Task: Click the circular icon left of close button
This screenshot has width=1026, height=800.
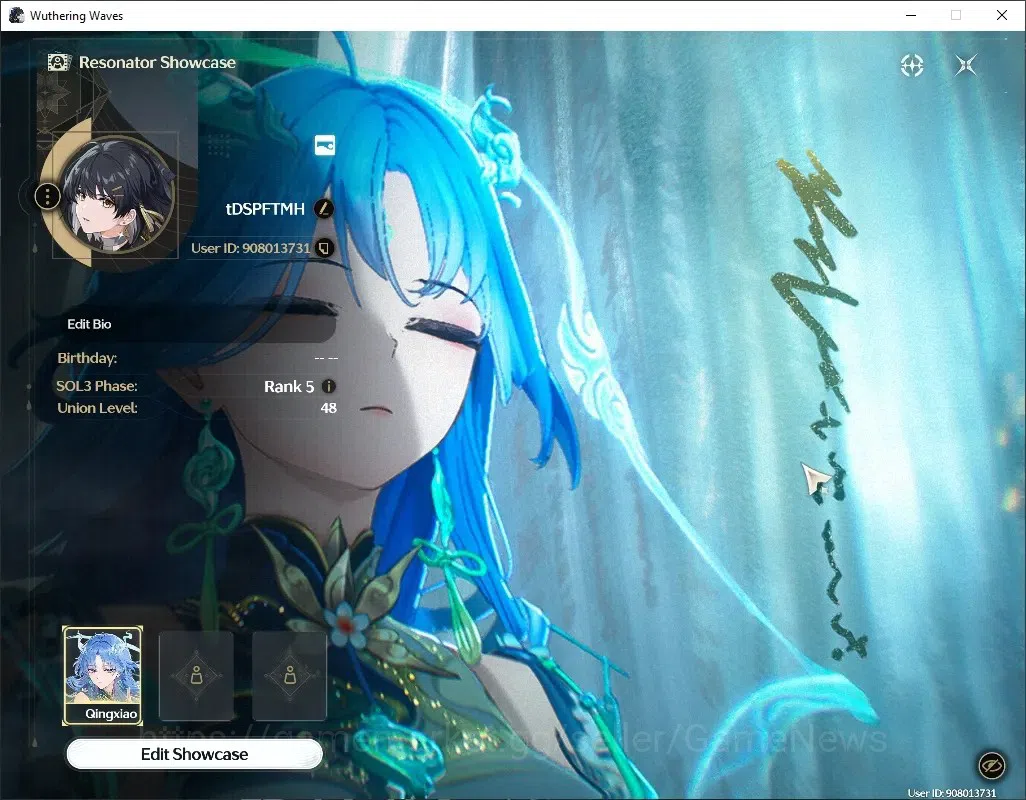Action: (x=912, y=65)
